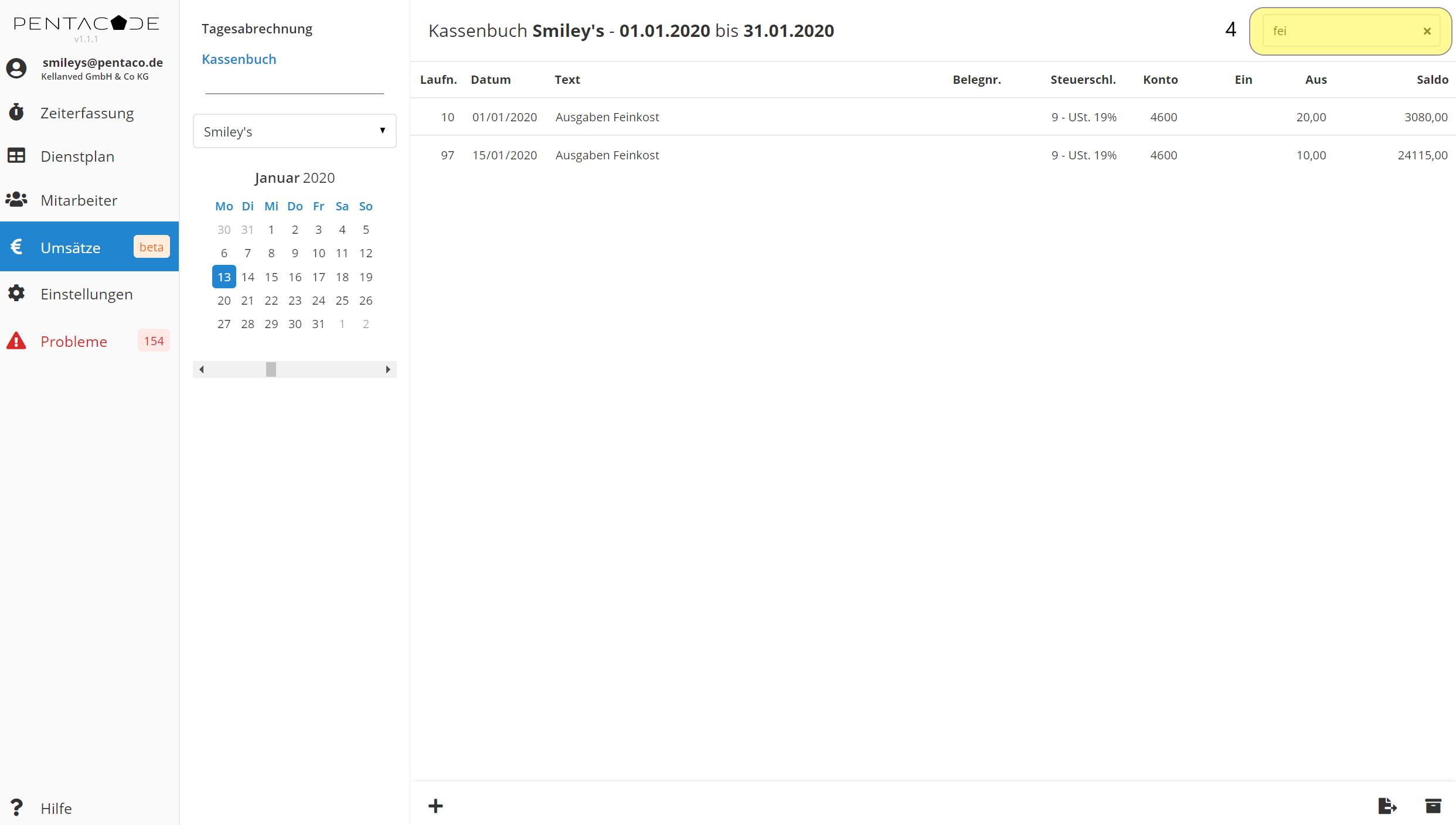Open Einstellungen via gear icon
This screenshot has height=825, width=1456.
[x=16, y=294]
